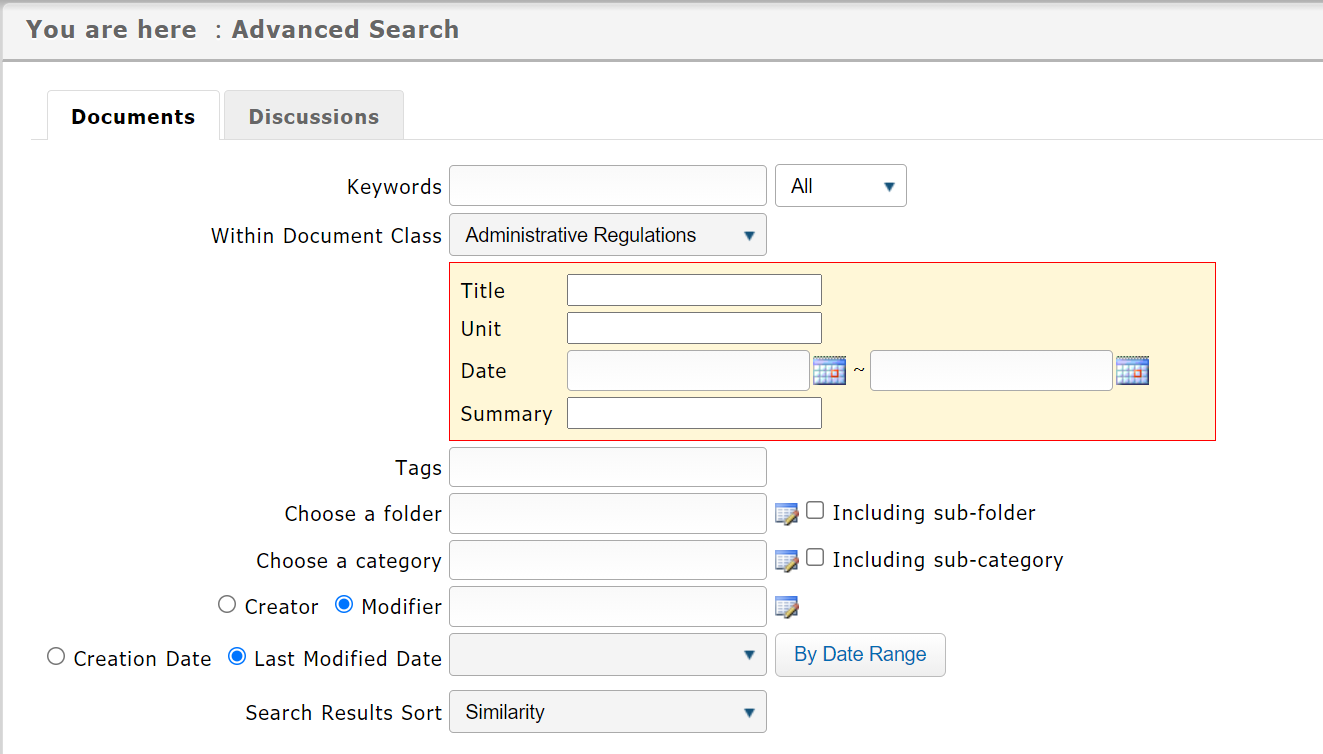The width and height of the screenshot is (1323, 754).
Task: Click category browse icon beside Choose a category
Action: [787, 561]
